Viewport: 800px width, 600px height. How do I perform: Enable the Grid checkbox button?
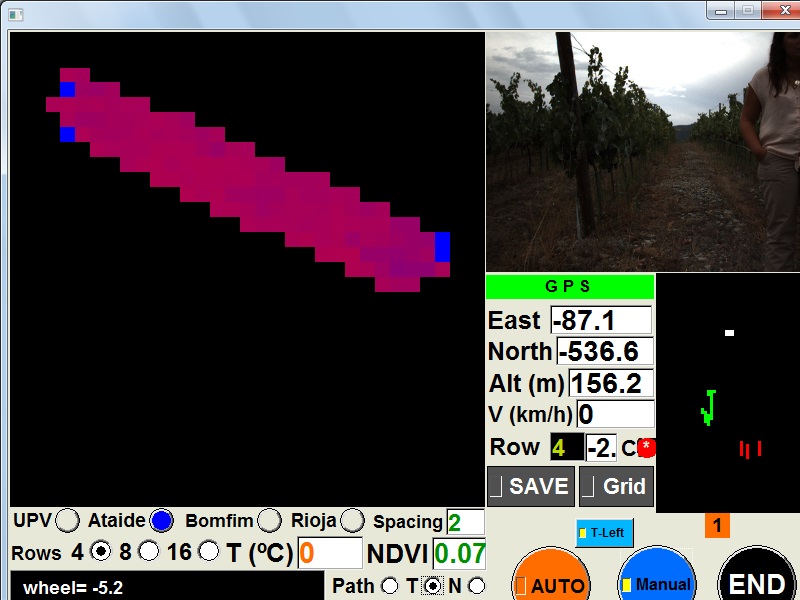click(x=616, y=487)
